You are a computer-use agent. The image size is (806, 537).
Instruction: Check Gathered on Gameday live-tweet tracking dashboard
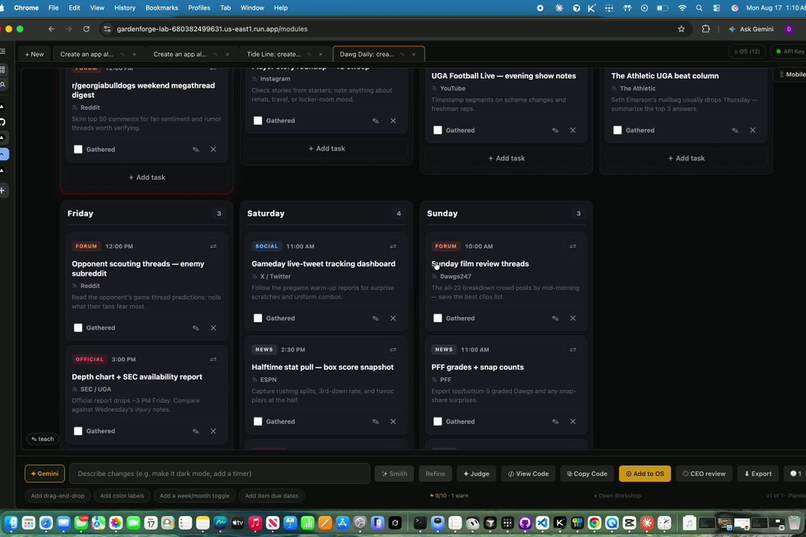(x=258, y=319)
